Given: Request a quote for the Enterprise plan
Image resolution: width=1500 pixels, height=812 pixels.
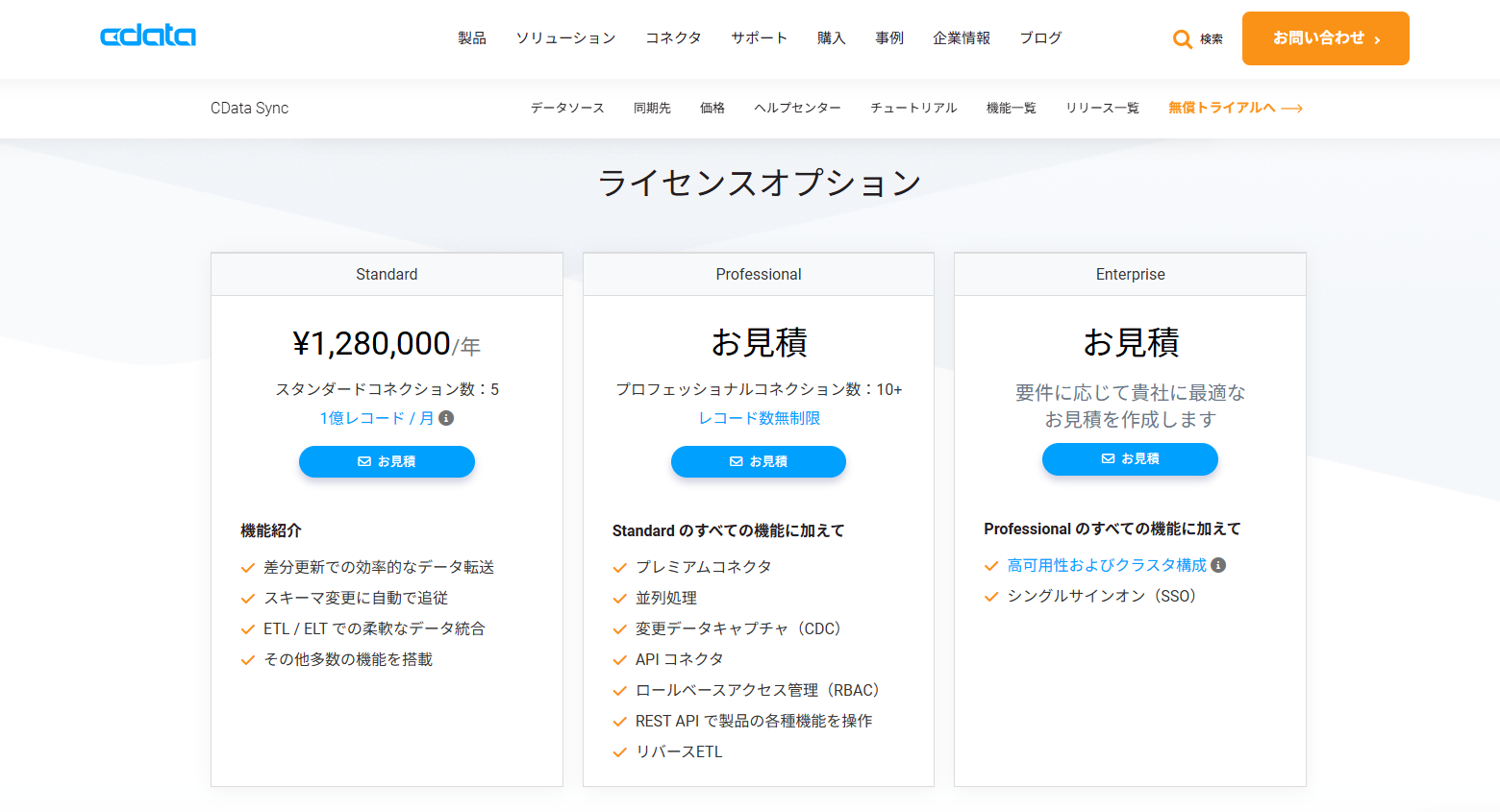Looking at the screenshot, I should tap(1130, 459).
